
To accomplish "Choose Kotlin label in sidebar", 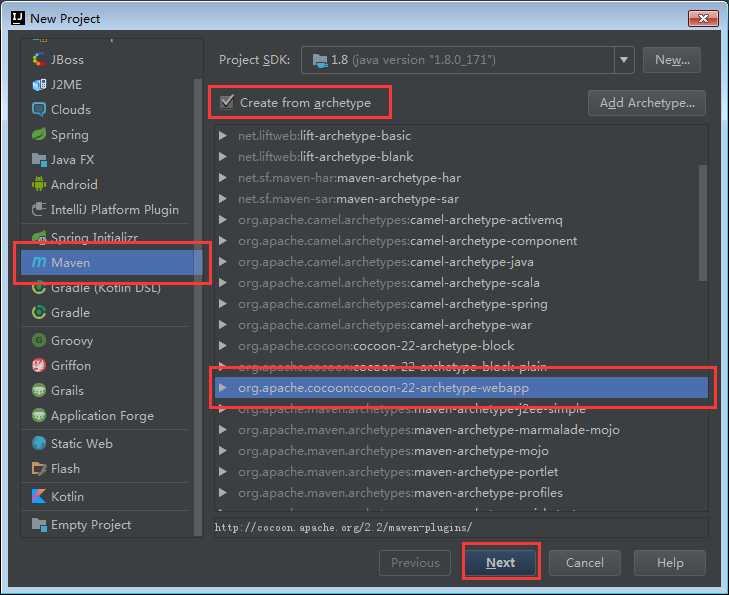I will point(67,496).
